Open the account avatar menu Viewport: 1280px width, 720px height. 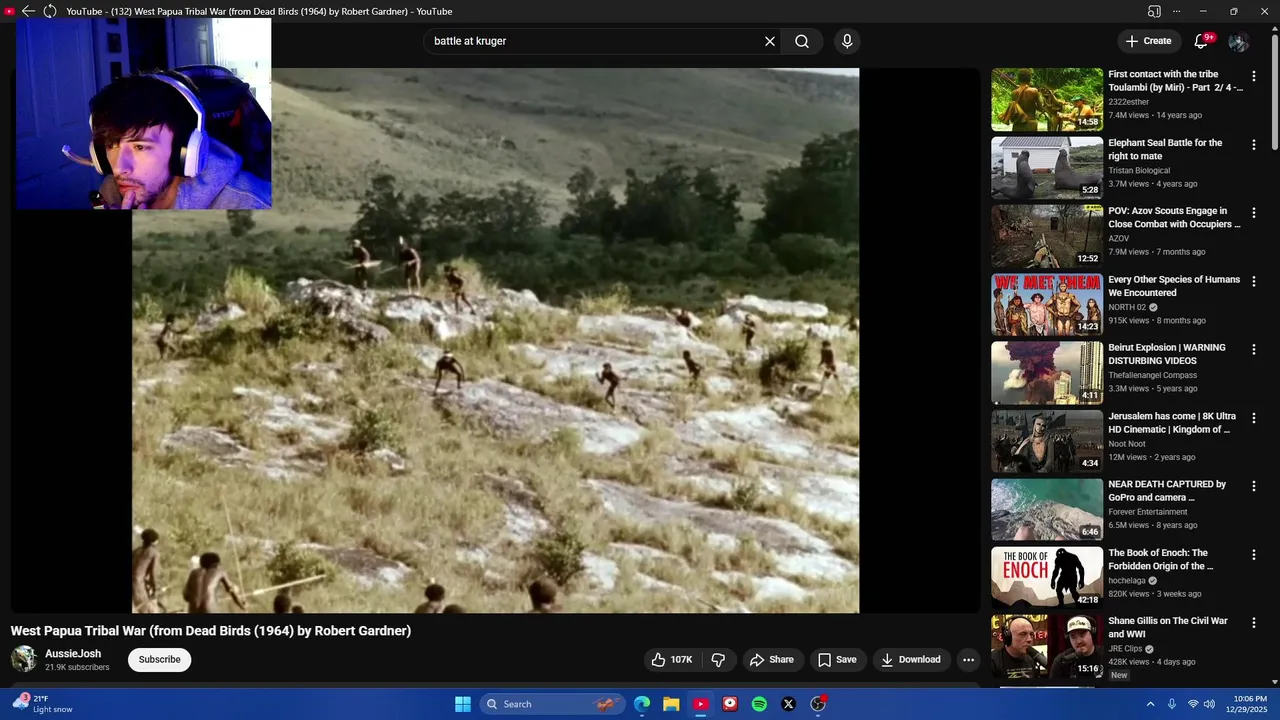tap(1238, 42)
